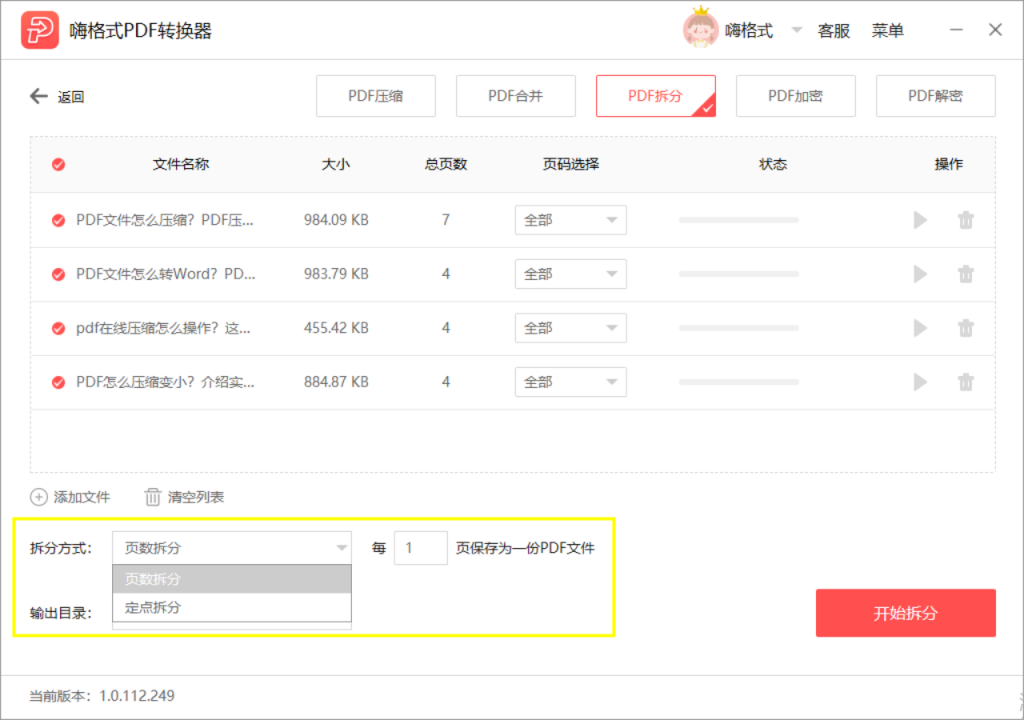This screenshot has height=720, width=1024.
Task: Click file name PDF文件怎么转Word？PD...
Action: click(x=165, y=274)
